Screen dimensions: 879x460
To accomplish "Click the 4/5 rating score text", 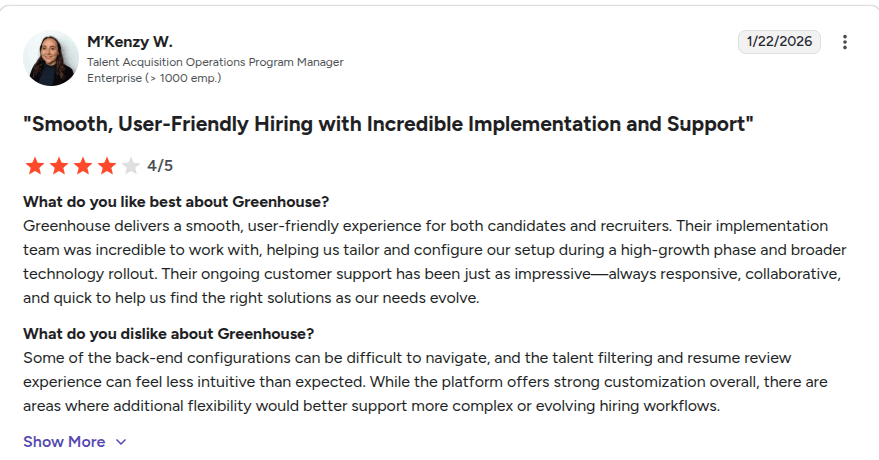I will click(160, 166).
